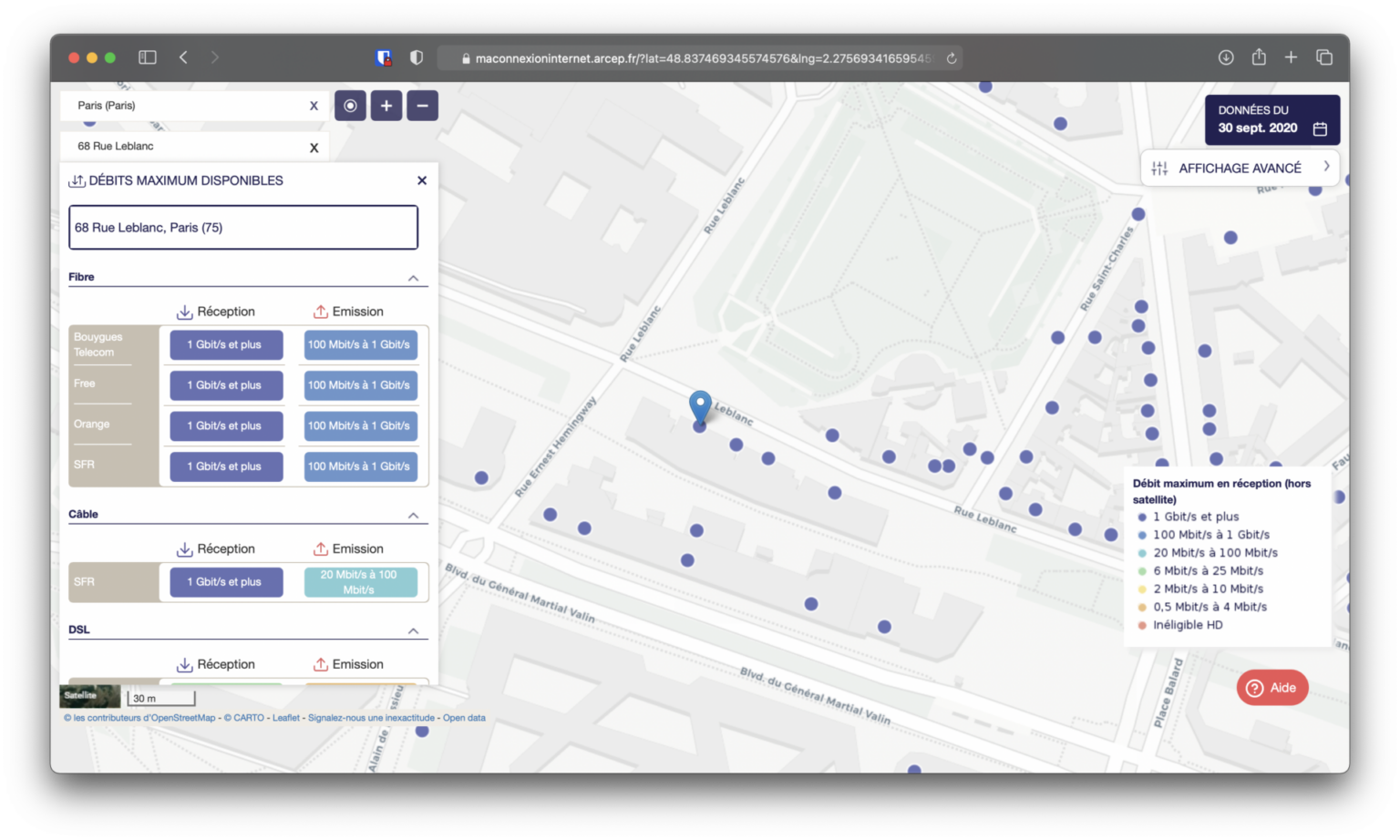
Task: Open a new tab with plus icon
Action: 1291,57
